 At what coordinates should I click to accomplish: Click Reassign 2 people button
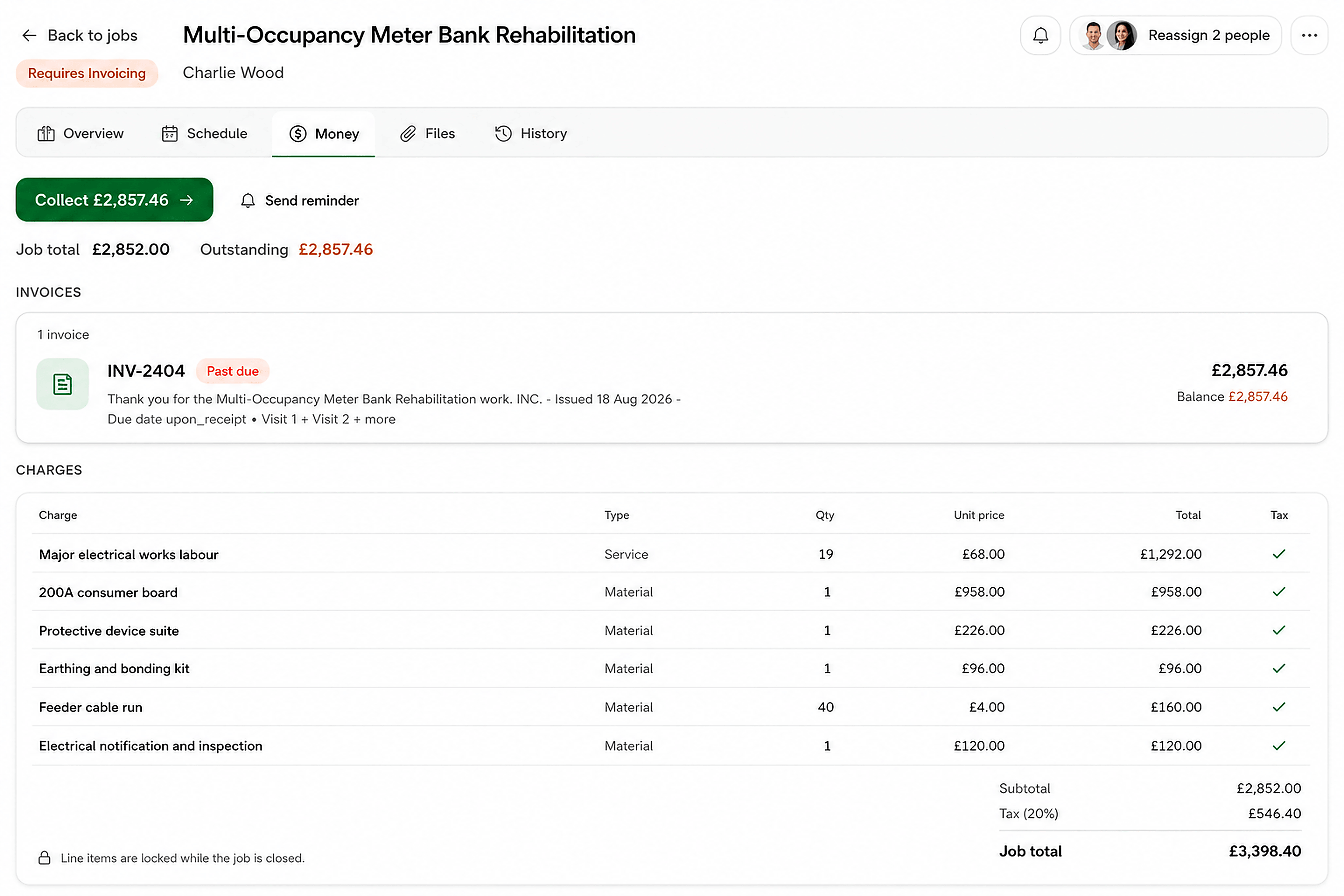pos(1176,35)
